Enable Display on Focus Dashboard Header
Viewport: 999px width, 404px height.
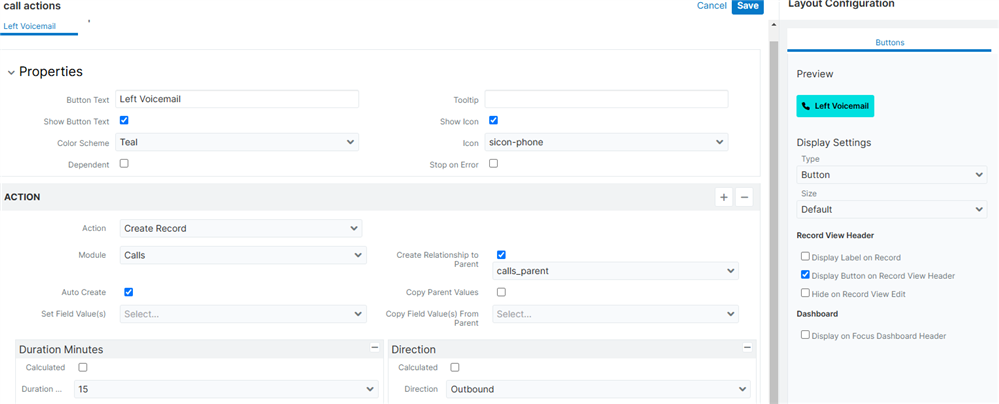(806, 336)
